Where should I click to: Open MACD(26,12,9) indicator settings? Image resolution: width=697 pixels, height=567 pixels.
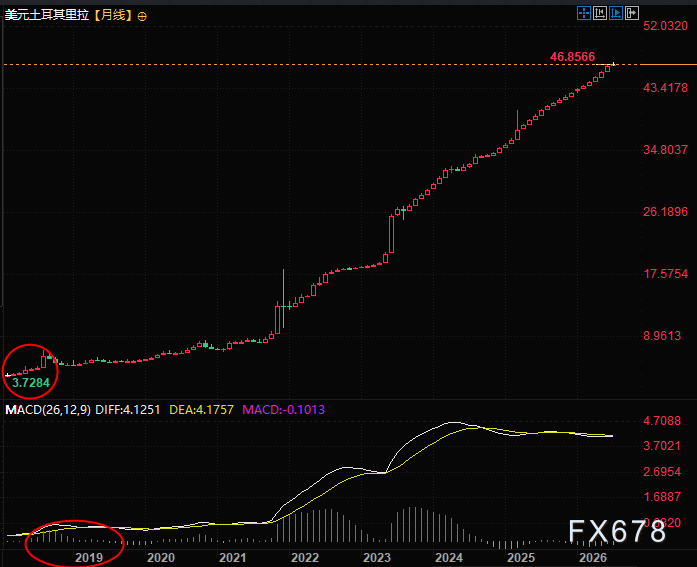pyautogui.click(x=48, y=410)
